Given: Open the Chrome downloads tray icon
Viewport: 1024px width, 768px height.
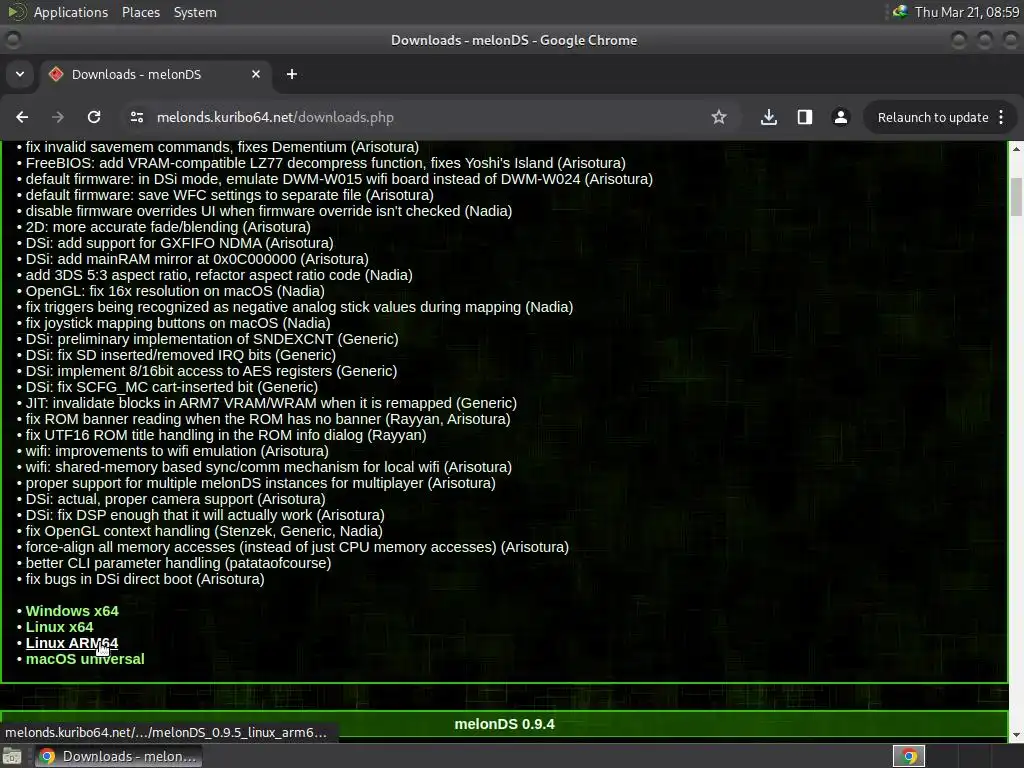Looking at the screenshot, I should click(x=769, y=117).
